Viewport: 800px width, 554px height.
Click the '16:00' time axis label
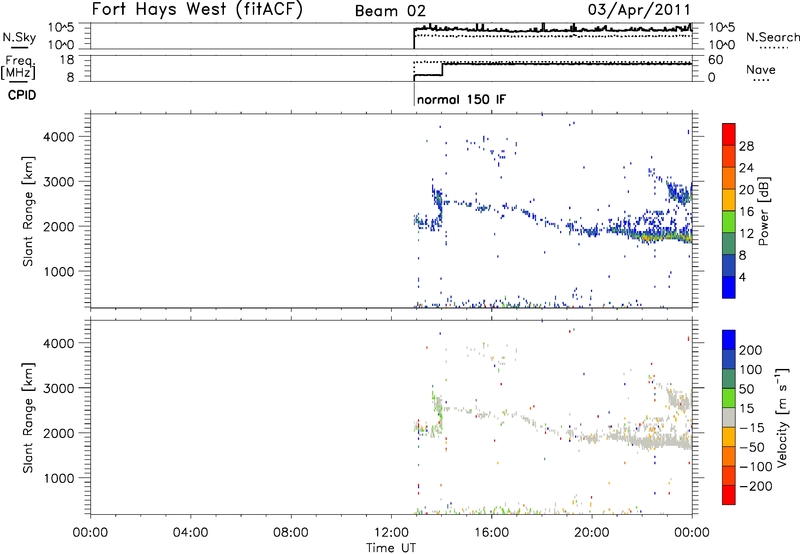(491, 533)
